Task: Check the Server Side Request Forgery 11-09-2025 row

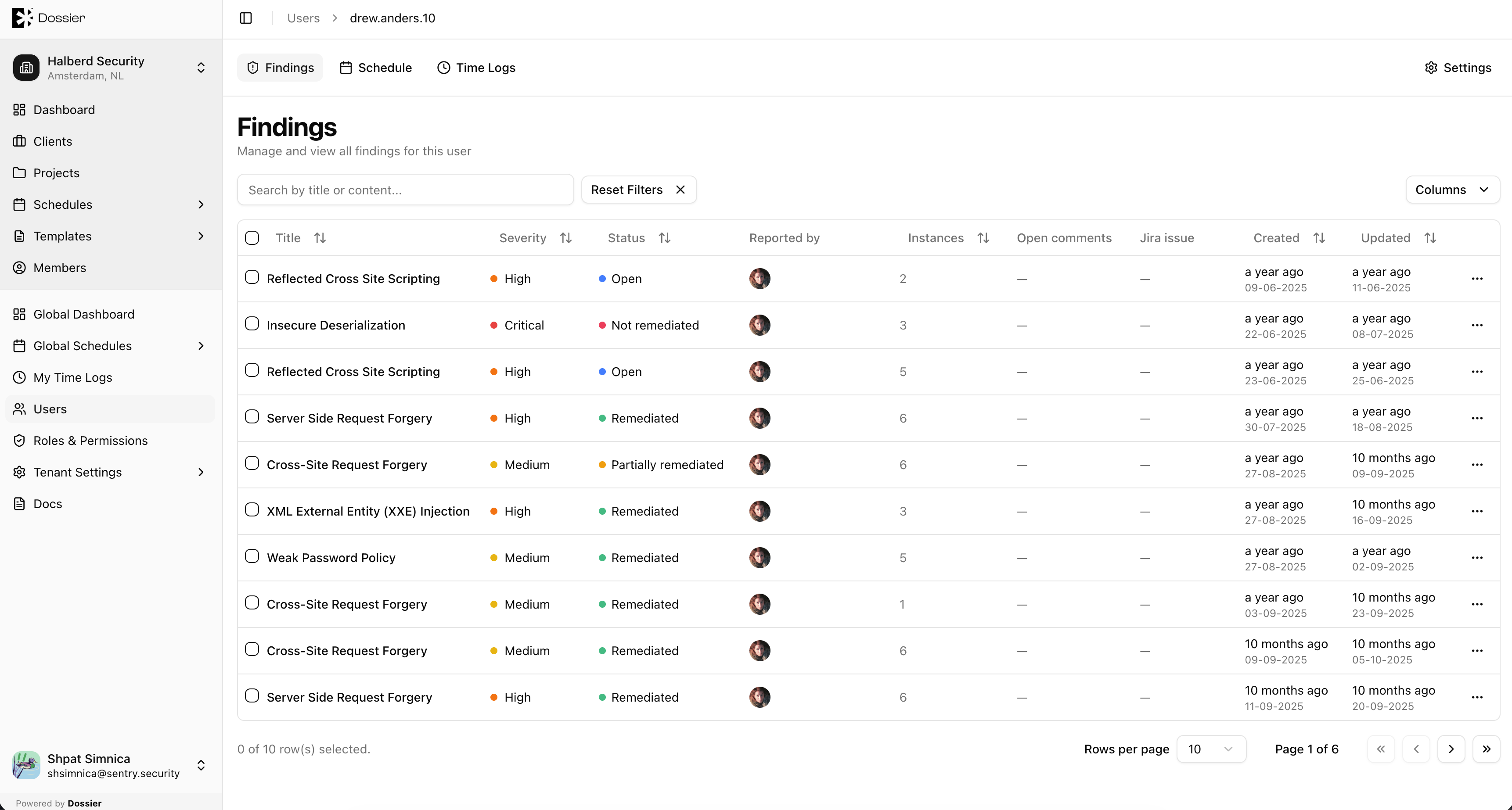Action: point(252,695)
